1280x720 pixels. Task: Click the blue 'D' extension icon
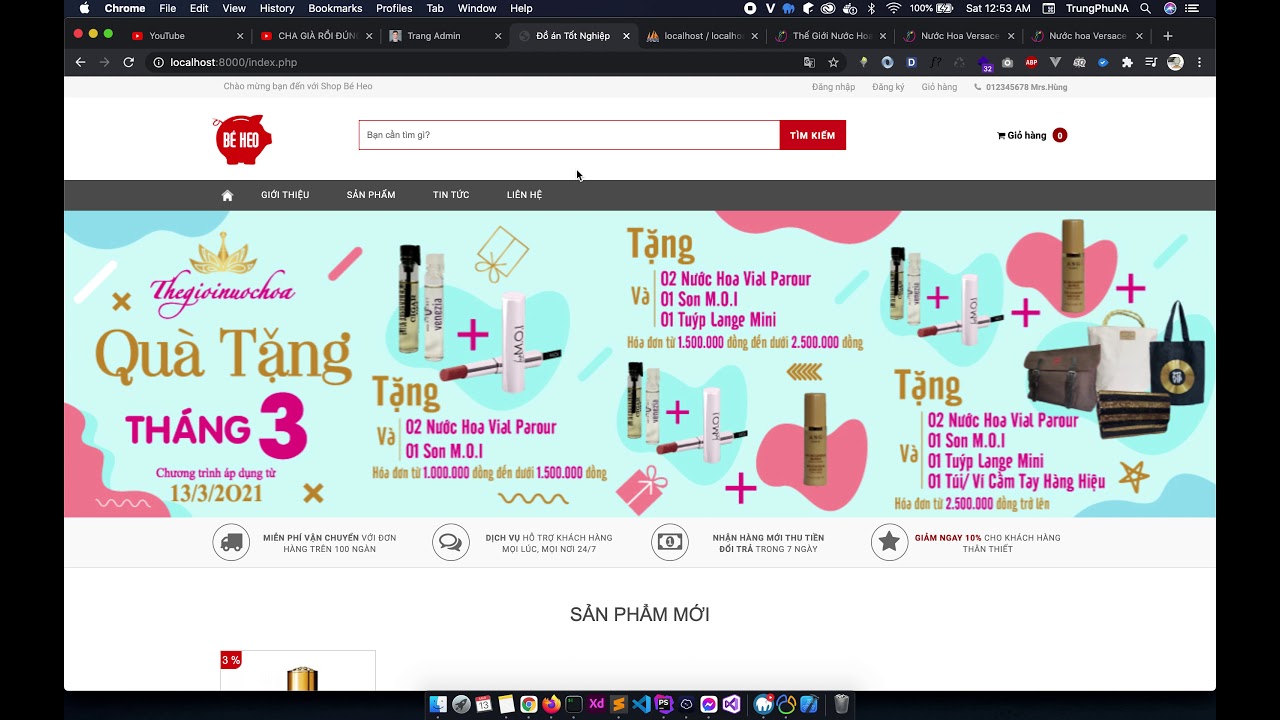coord(911,62)
